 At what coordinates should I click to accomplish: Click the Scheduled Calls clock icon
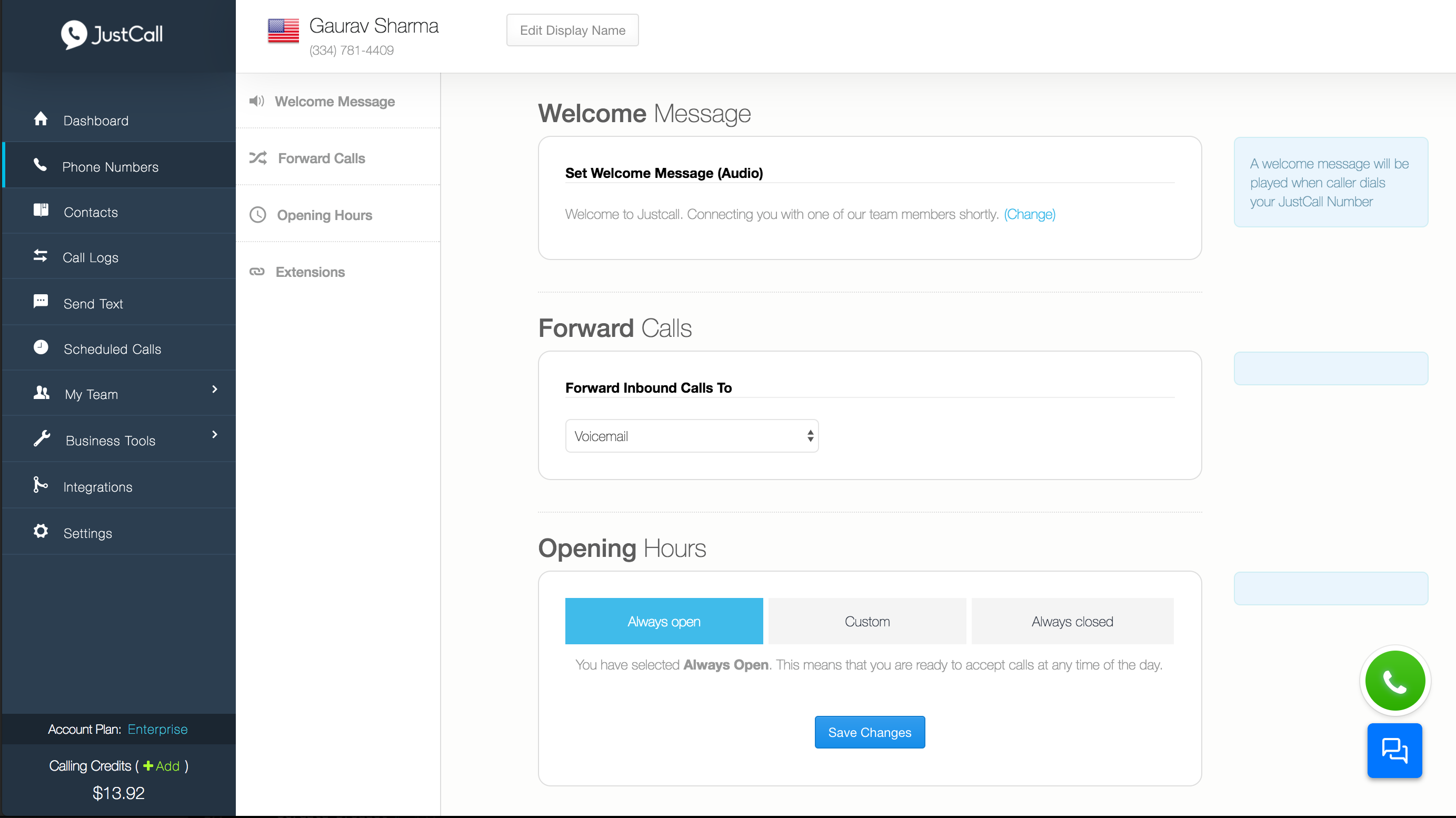point(41,347)
